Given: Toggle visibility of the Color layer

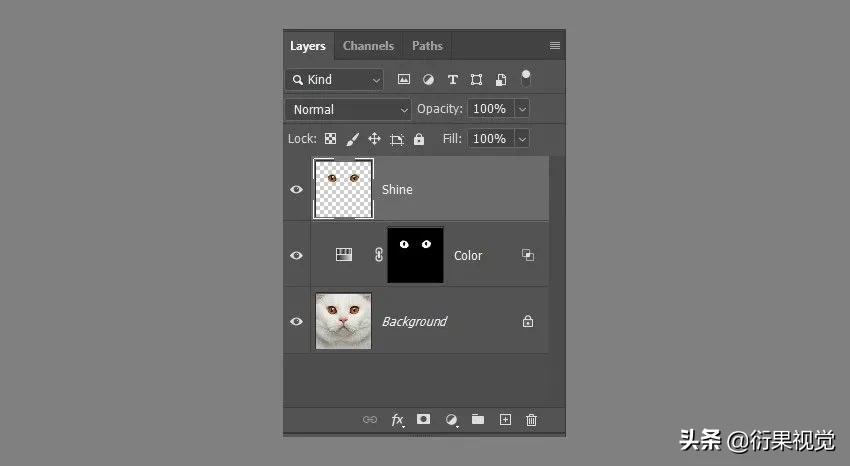Looking at the screenshot, I should (296, 255).
